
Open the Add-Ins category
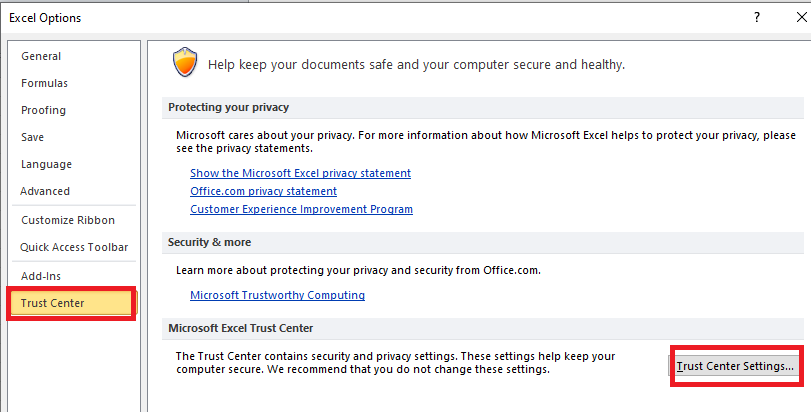point(42,276)
